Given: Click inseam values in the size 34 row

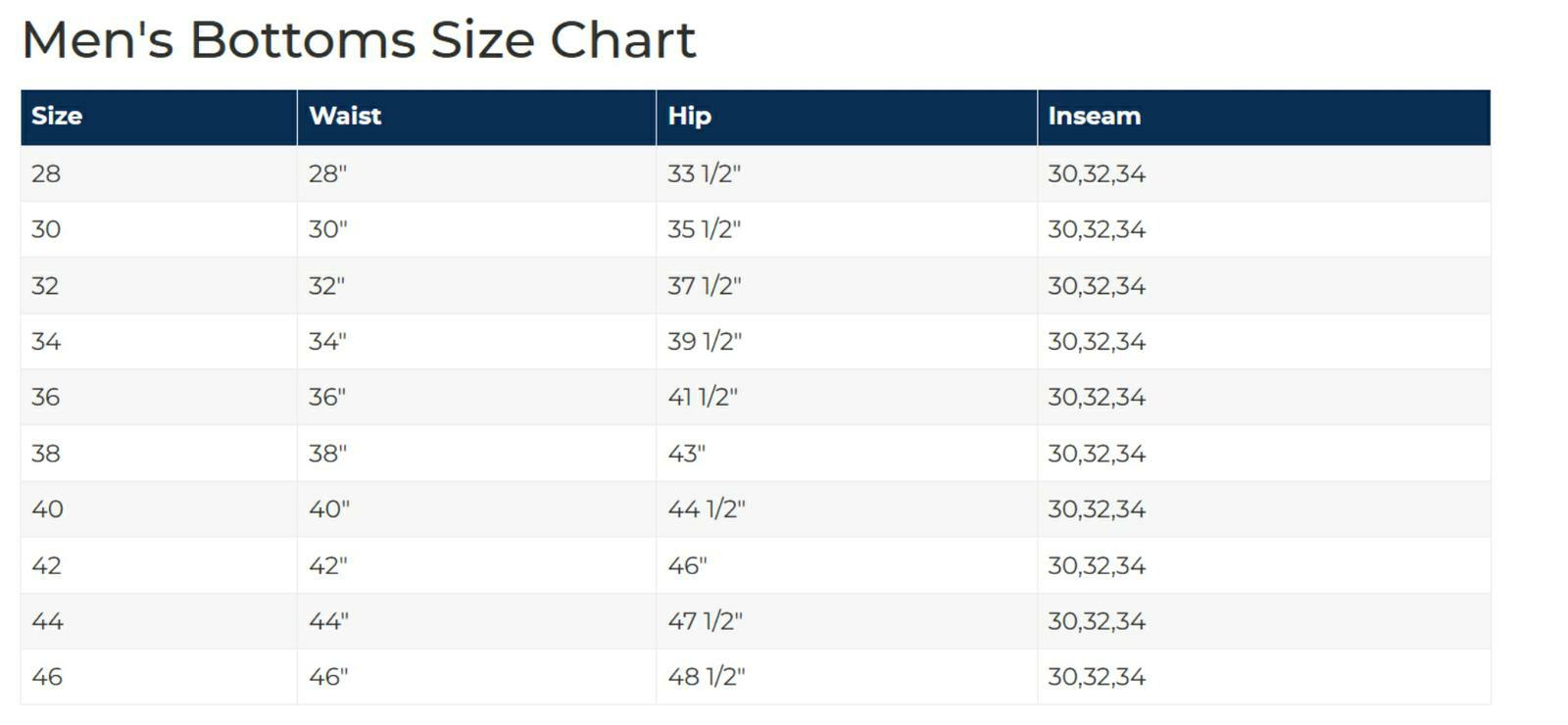Looking at the screenshot, I should [1097, 342].
